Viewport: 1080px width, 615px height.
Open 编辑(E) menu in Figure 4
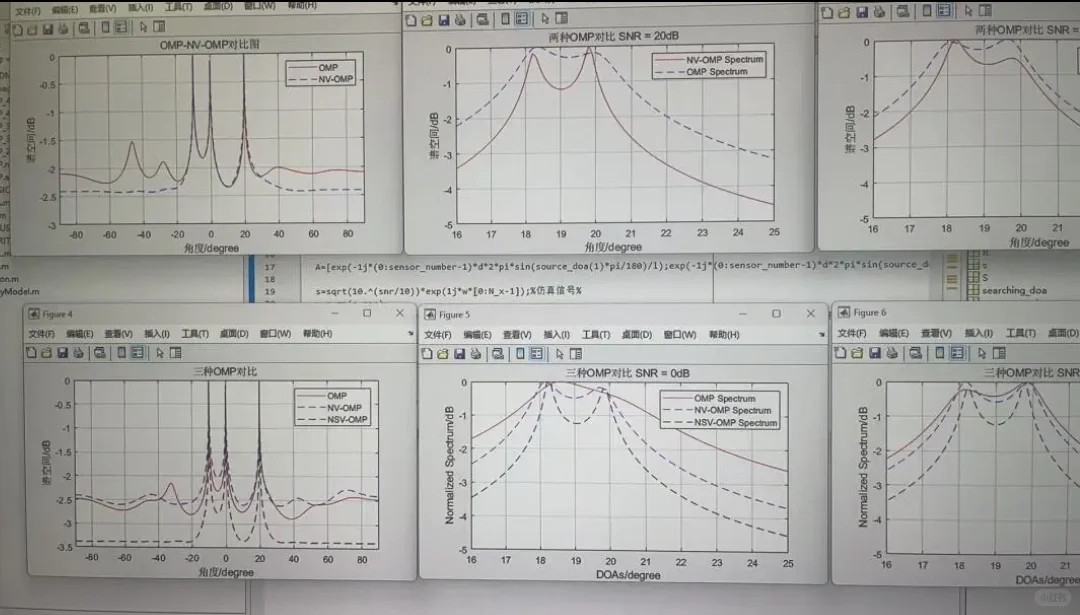[79, 333]
